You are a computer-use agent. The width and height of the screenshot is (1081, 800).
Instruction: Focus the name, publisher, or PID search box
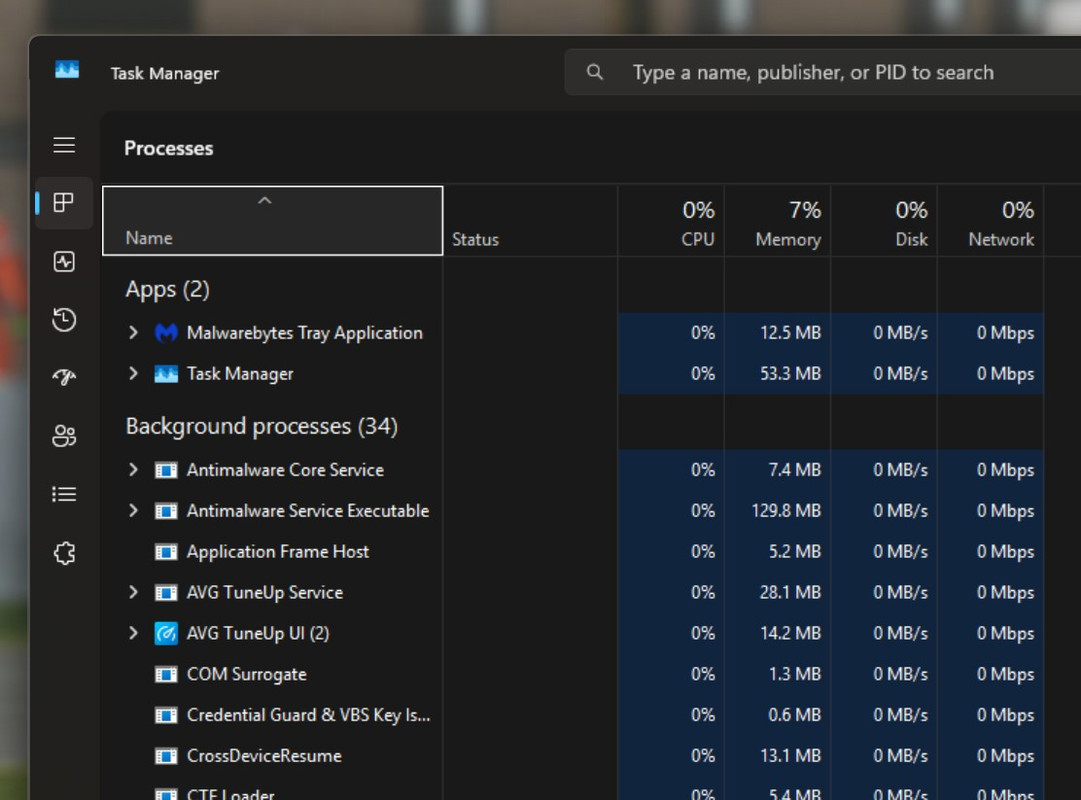pyautogui.click(x=822, y=72)
